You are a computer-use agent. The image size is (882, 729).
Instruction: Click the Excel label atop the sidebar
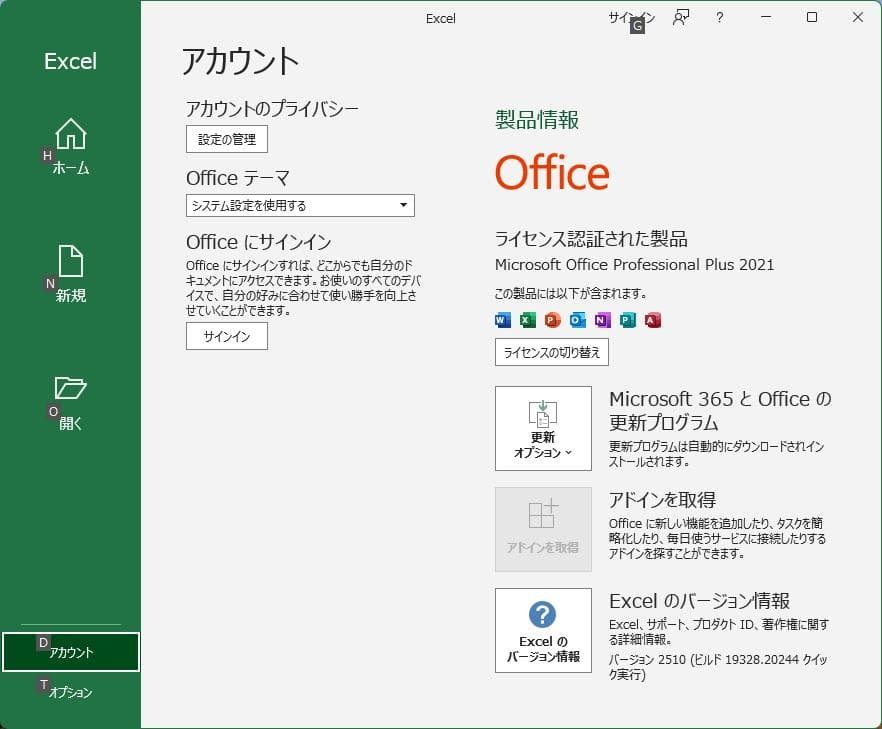tap(70, 61)
